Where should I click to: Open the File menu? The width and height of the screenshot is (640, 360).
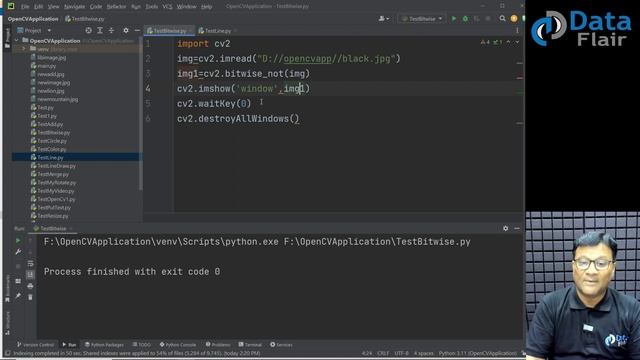(25, 7)
